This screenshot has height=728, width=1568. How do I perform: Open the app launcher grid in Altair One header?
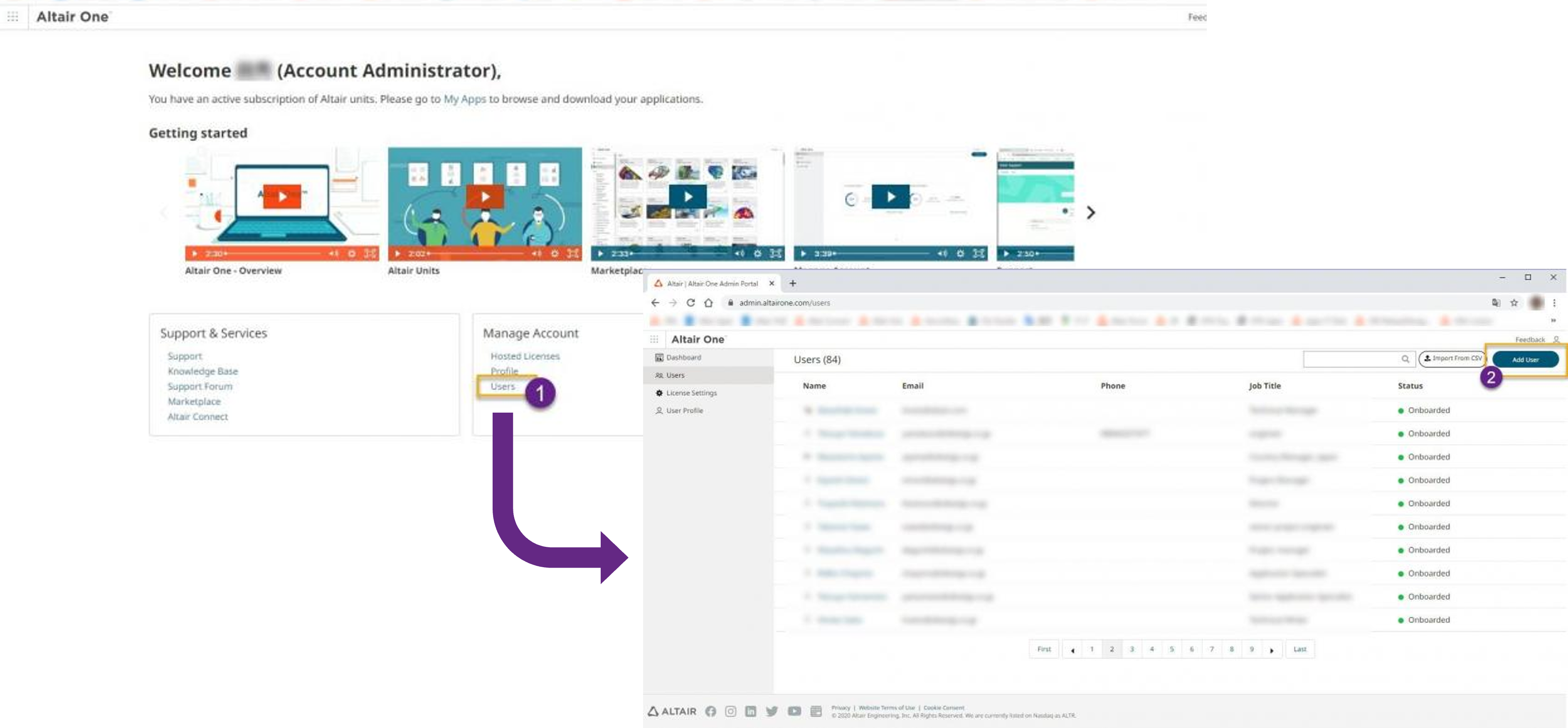tap(13, 17)
